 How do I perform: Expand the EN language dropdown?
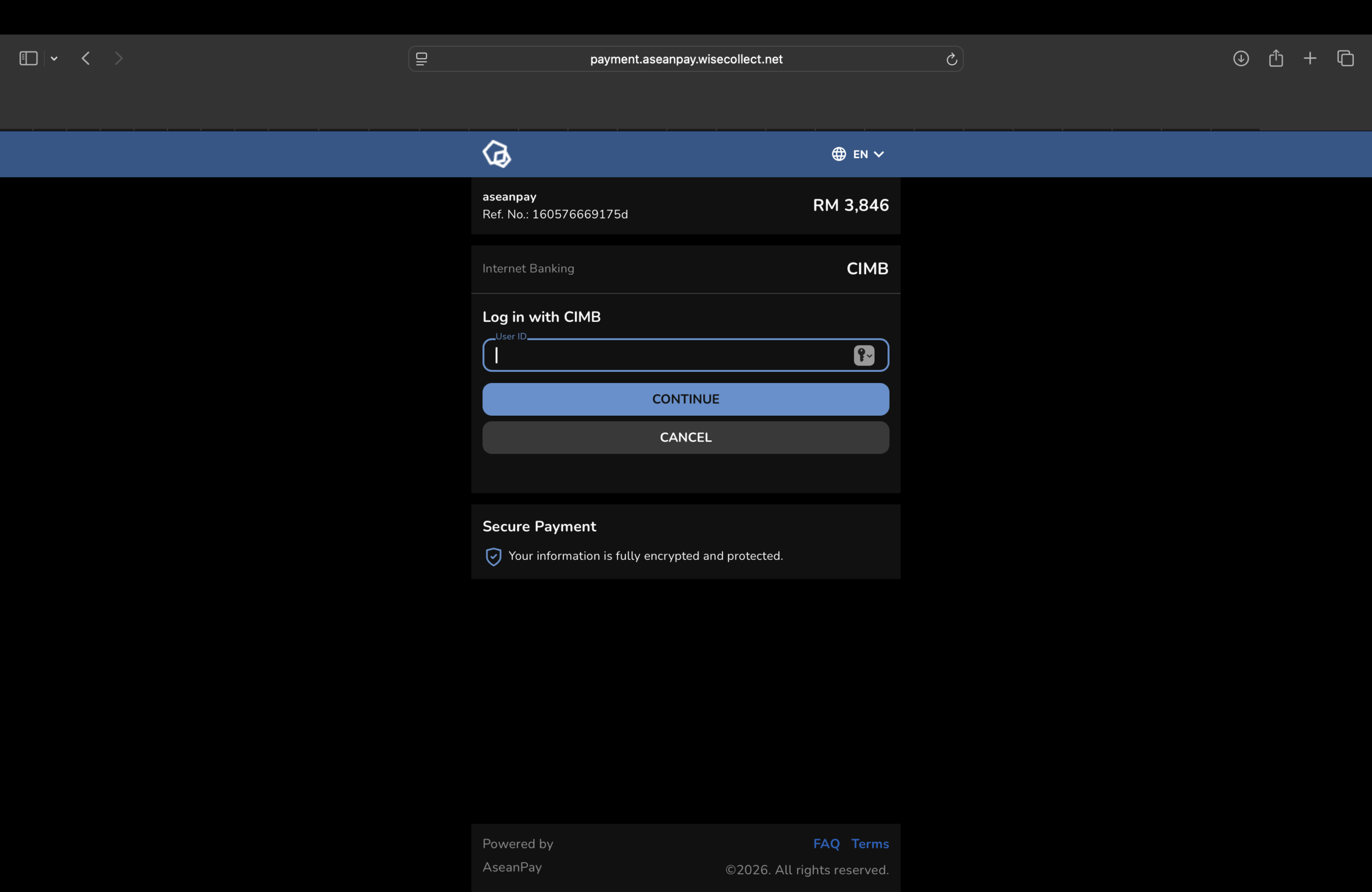pos(869,154)
